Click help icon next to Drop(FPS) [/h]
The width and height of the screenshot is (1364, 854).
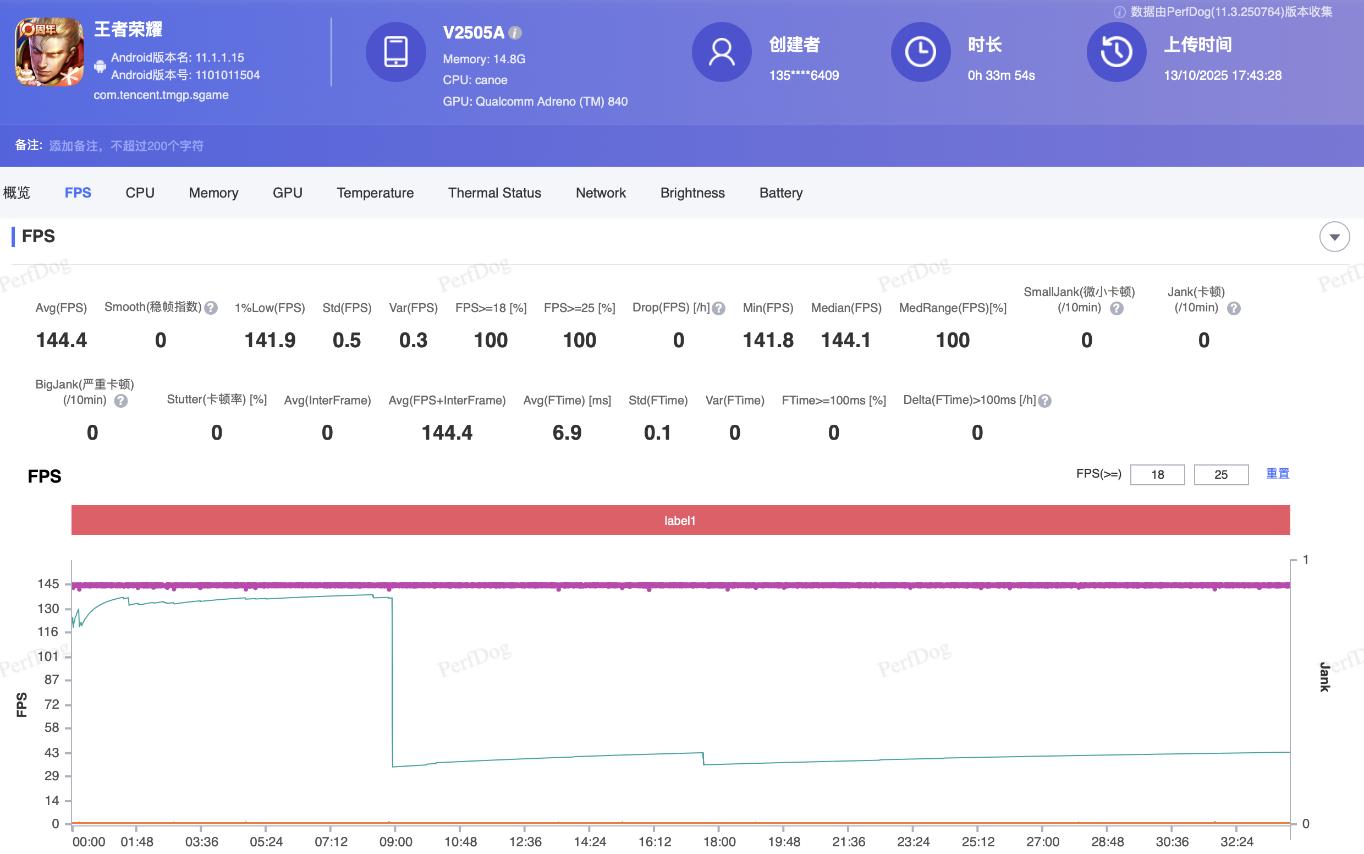(718, 308)
